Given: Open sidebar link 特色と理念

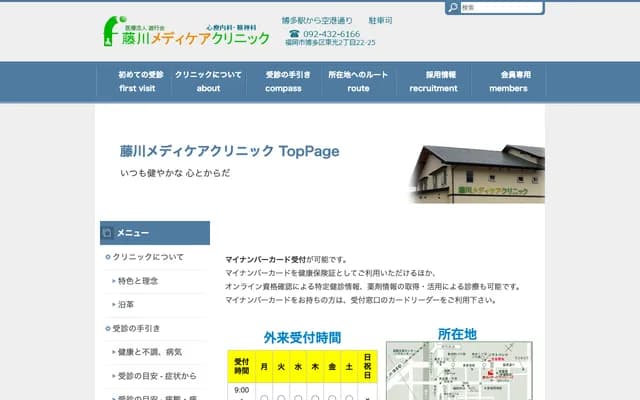Looking at the screenshot, I should click(x=138, y=281).
